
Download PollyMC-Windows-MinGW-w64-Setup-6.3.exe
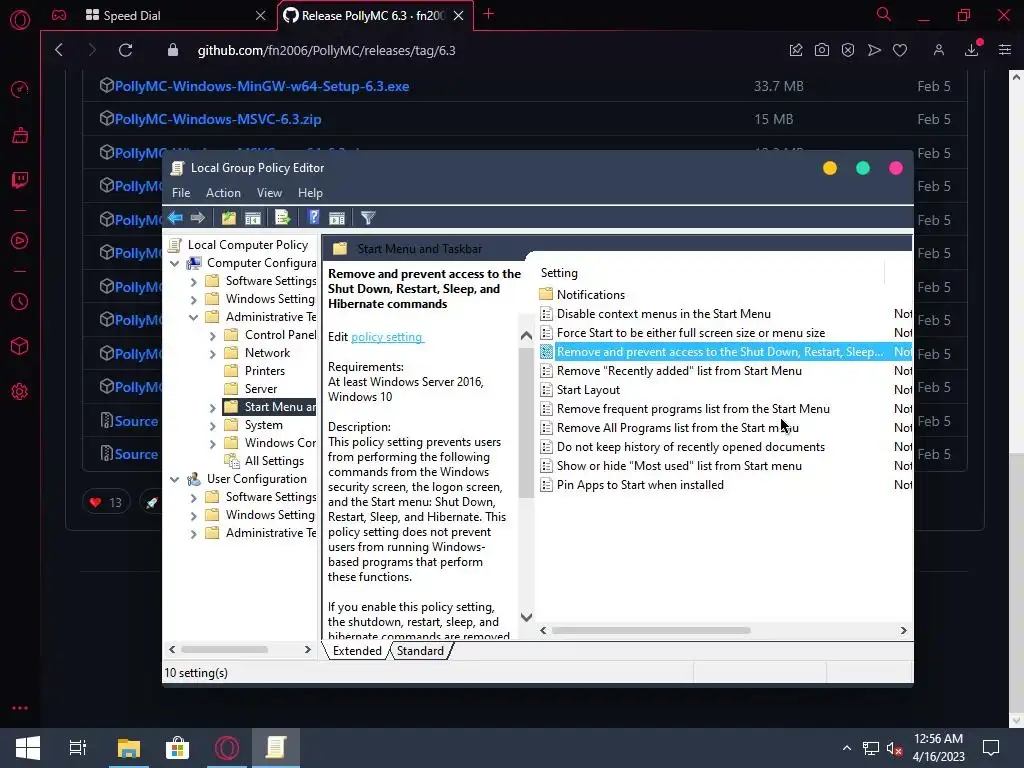click(262, 86)
